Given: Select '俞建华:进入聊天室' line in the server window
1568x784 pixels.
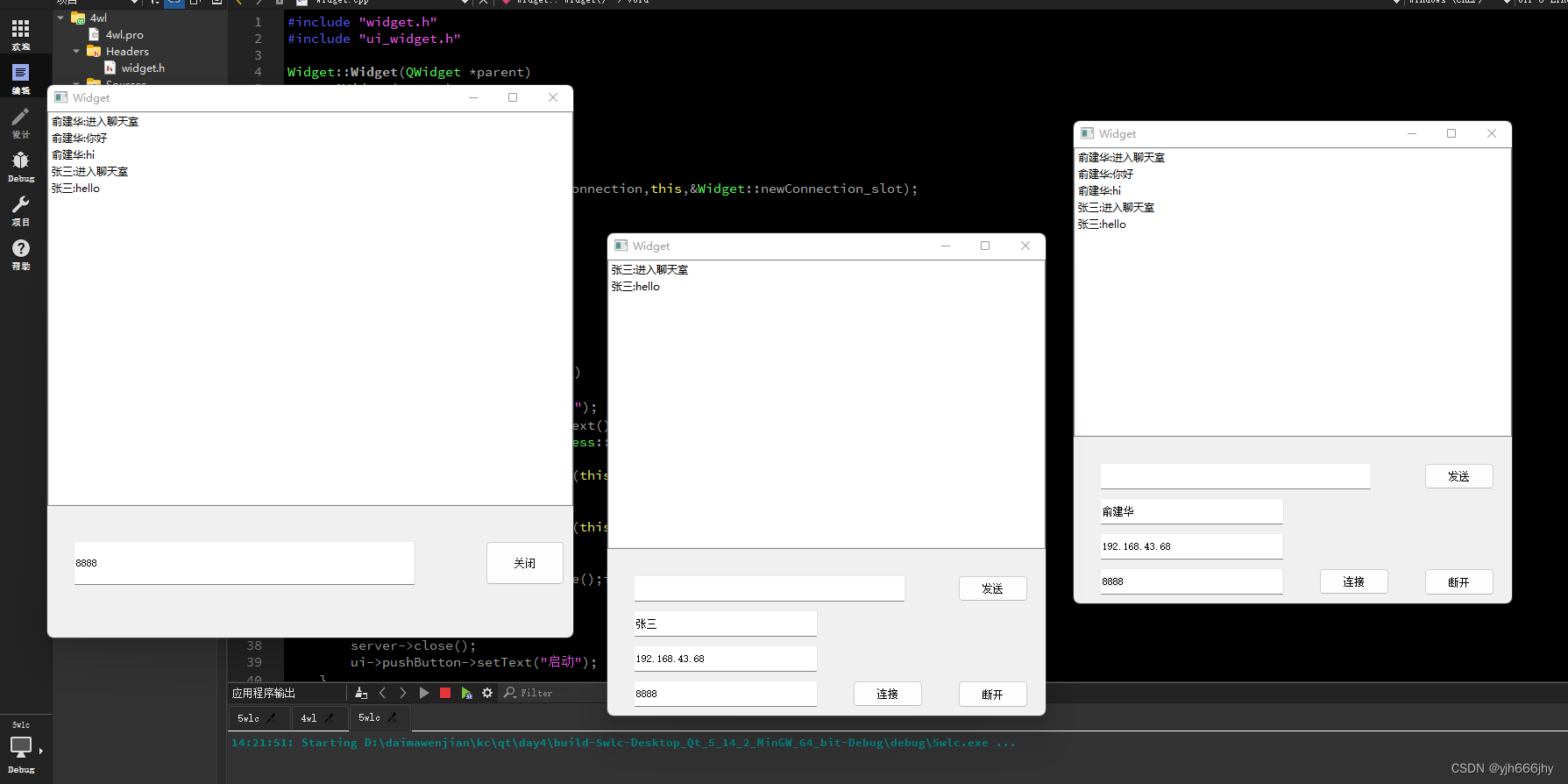Looking at the screenshot, I should click(x=96, y=122).
